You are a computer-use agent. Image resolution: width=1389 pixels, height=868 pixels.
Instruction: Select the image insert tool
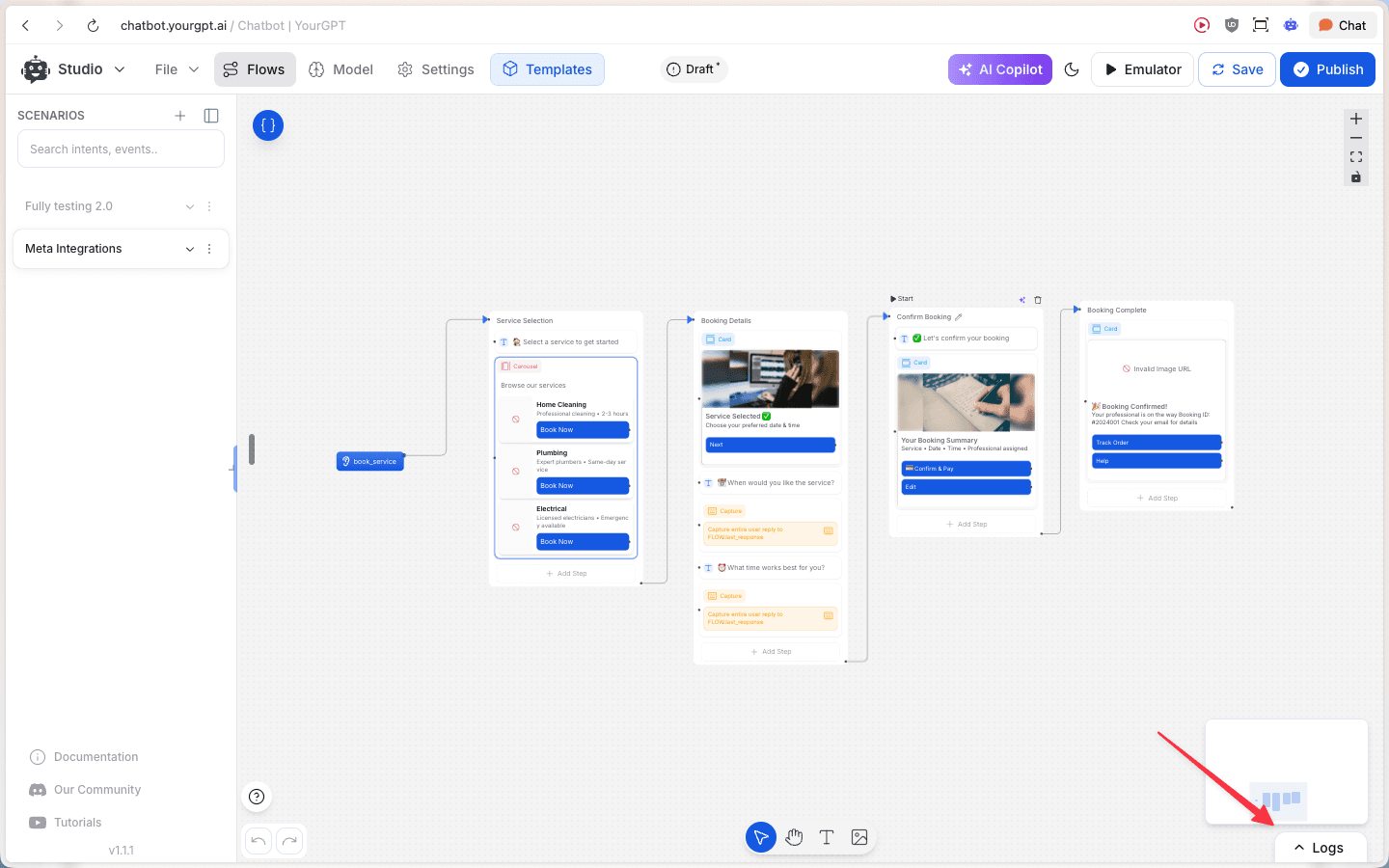[x=859, y=837]
